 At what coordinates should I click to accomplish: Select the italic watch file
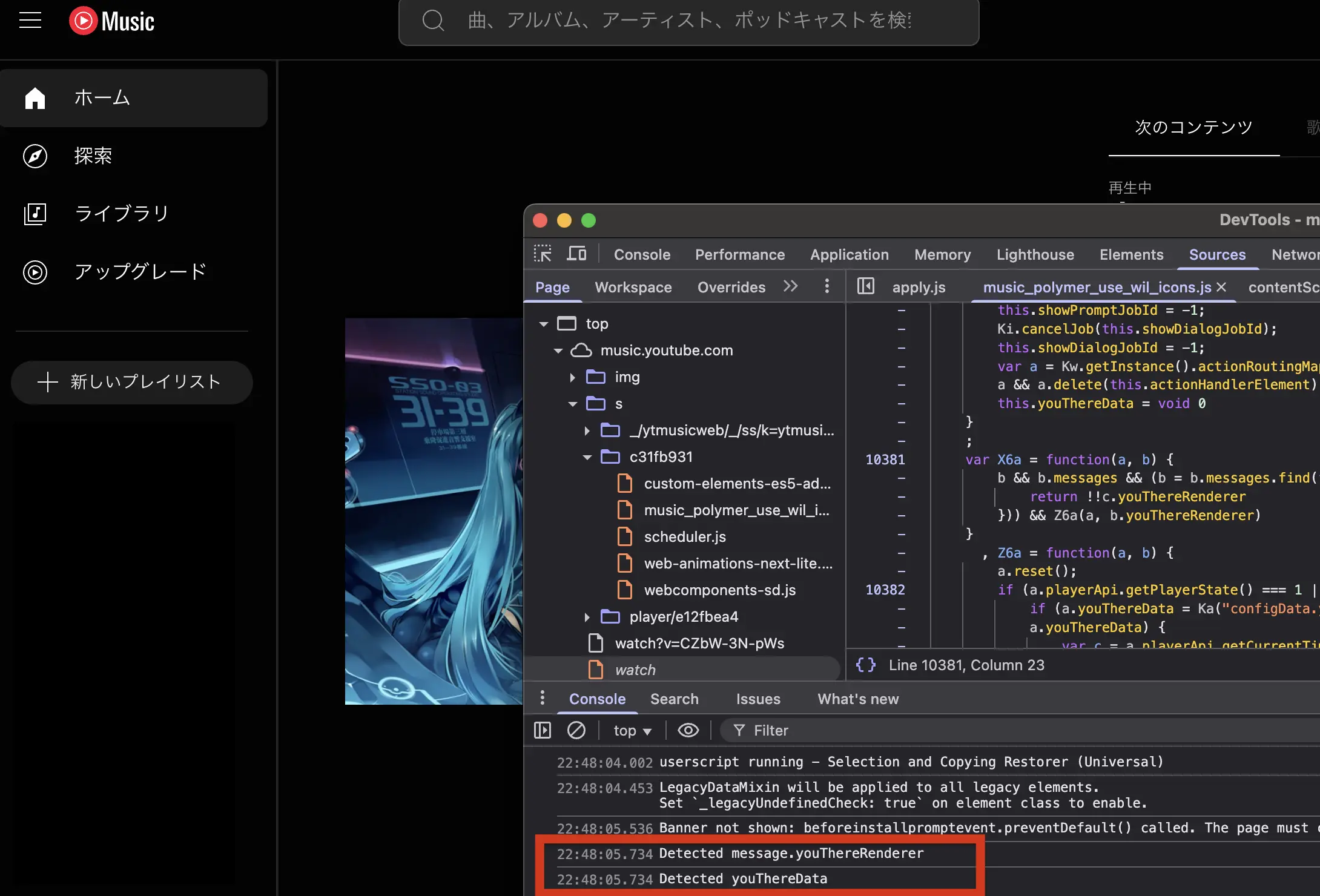coord(682,670)
